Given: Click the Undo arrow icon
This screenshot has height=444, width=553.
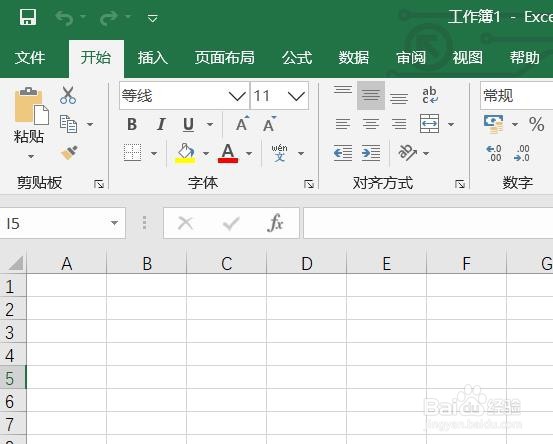Looking at the screenshot, I should pyautogui.click(x=65, y=18).
